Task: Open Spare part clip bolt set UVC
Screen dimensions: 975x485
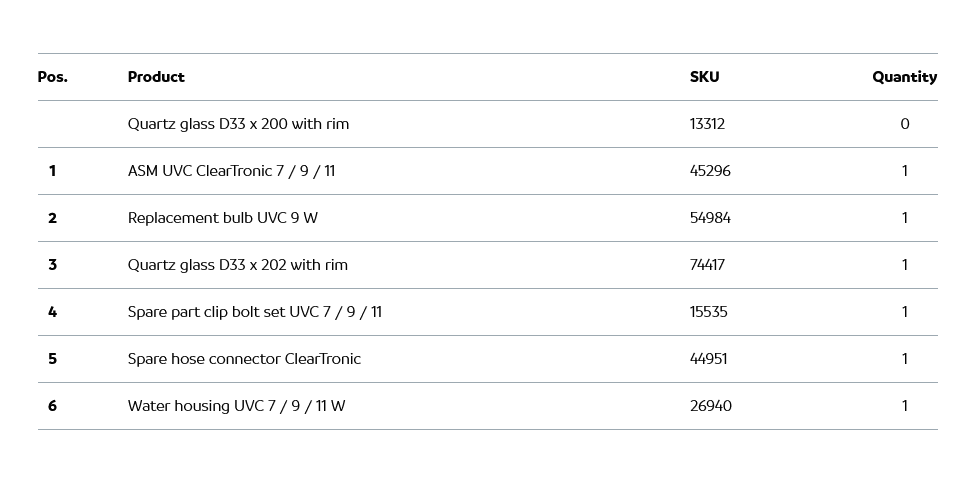Action: 254,312
